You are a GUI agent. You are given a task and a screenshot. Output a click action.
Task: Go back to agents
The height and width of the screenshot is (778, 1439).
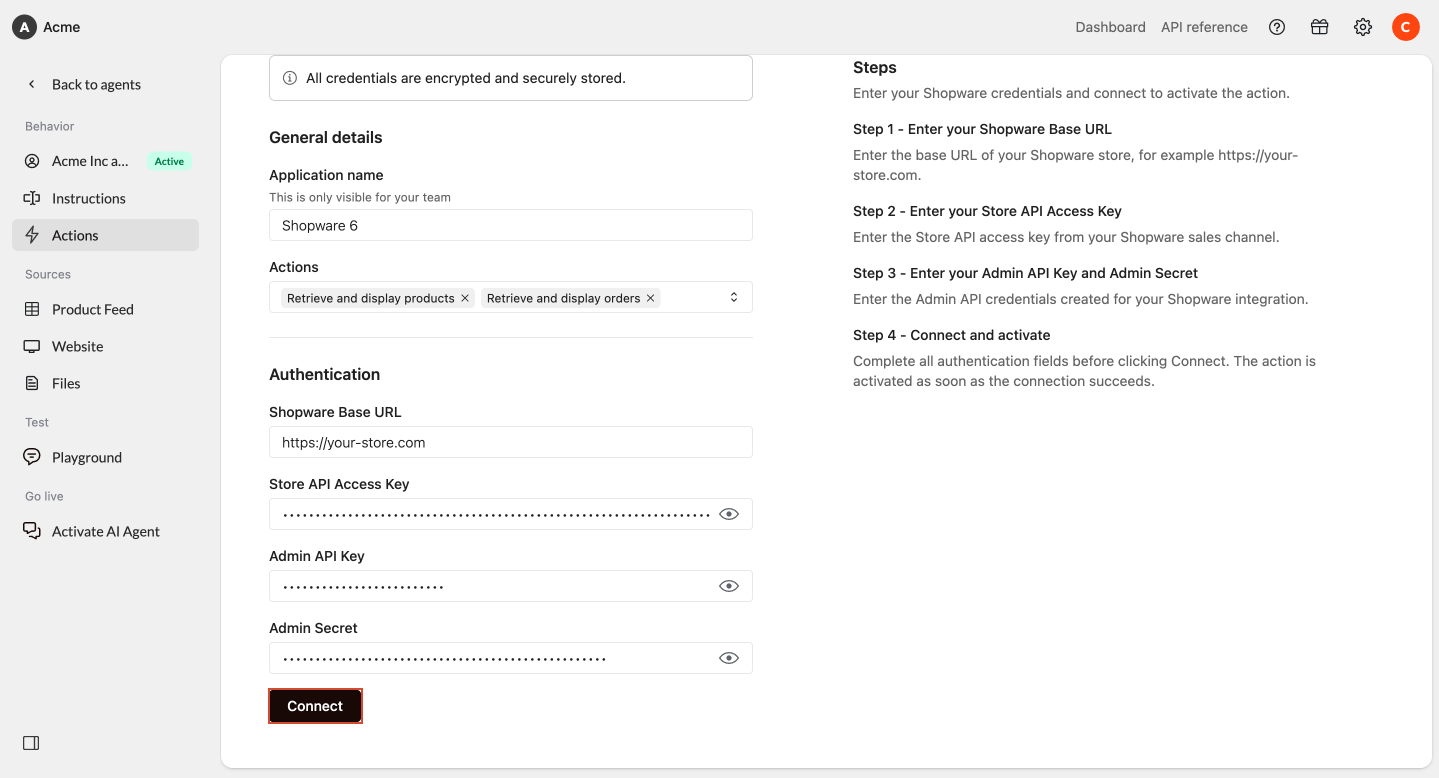96,84
